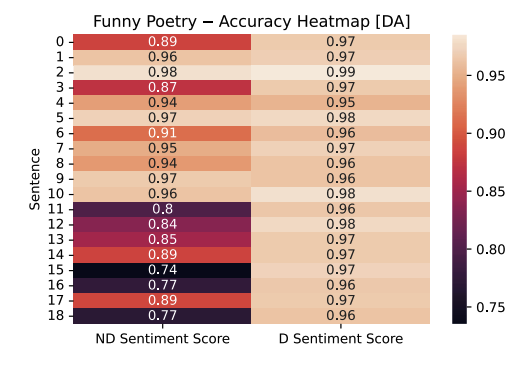Click the colorbar near the 0.85 mark
Image resolution: width=527 pixels, height=366 pixels.
point(459,192)
